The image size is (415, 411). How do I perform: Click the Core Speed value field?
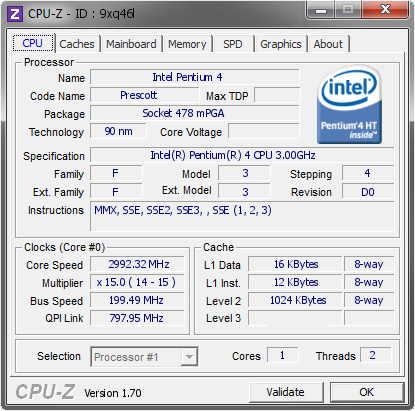[137, 264]
